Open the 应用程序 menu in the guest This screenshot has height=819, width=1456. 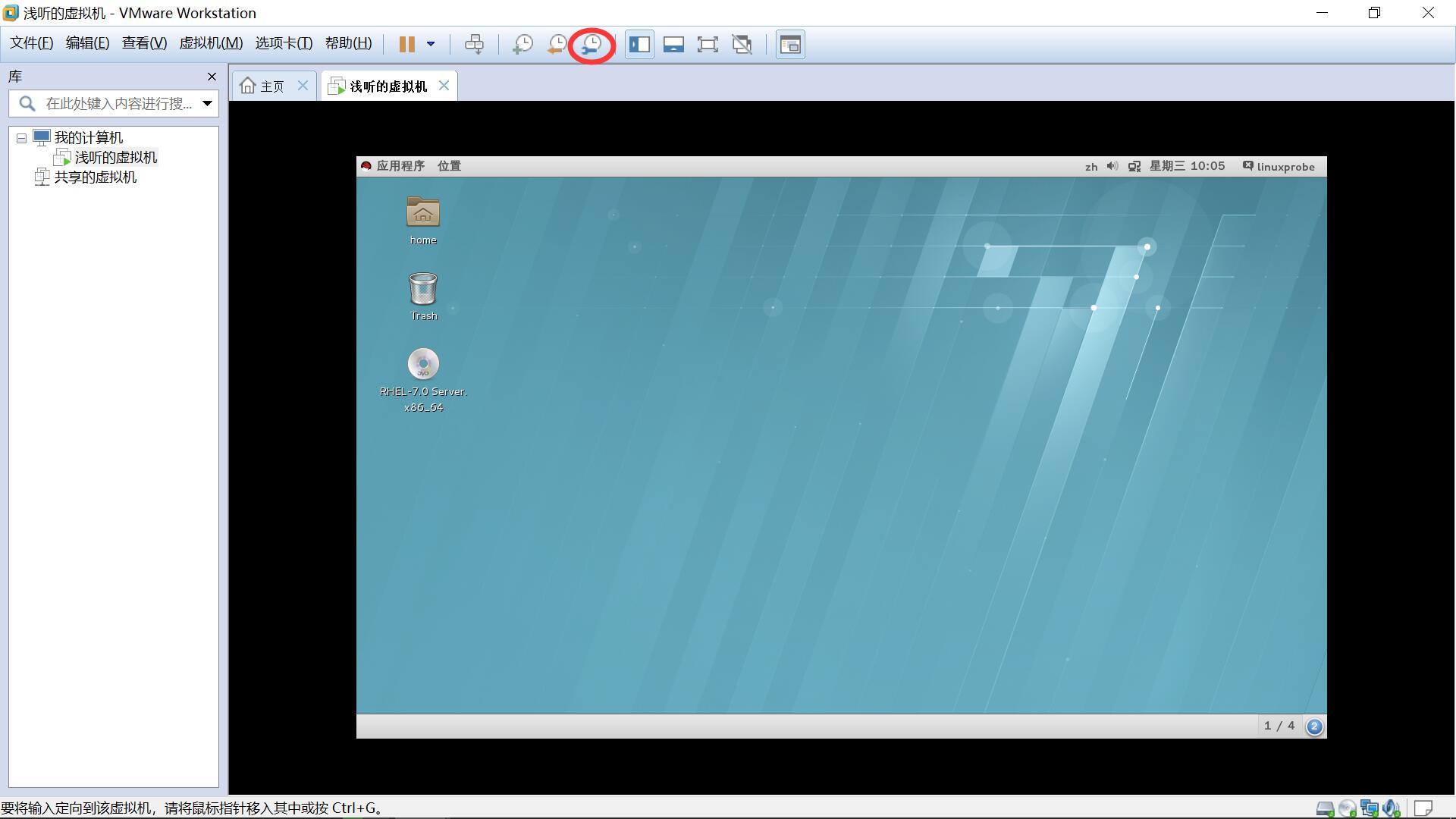[400, 166]
